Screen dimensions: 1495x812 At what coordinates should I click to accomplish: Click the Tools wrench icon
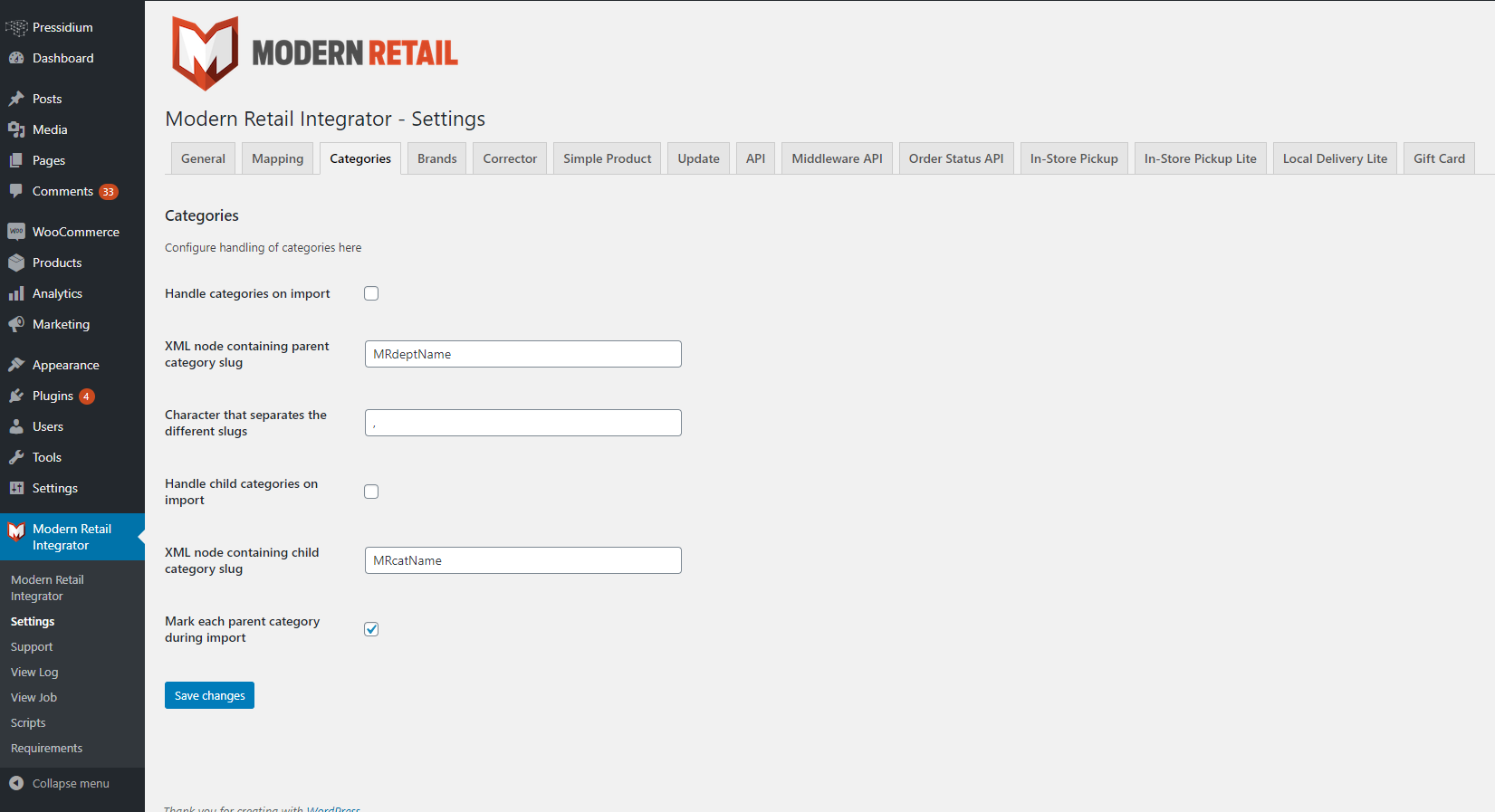click(x=16, y=457)
